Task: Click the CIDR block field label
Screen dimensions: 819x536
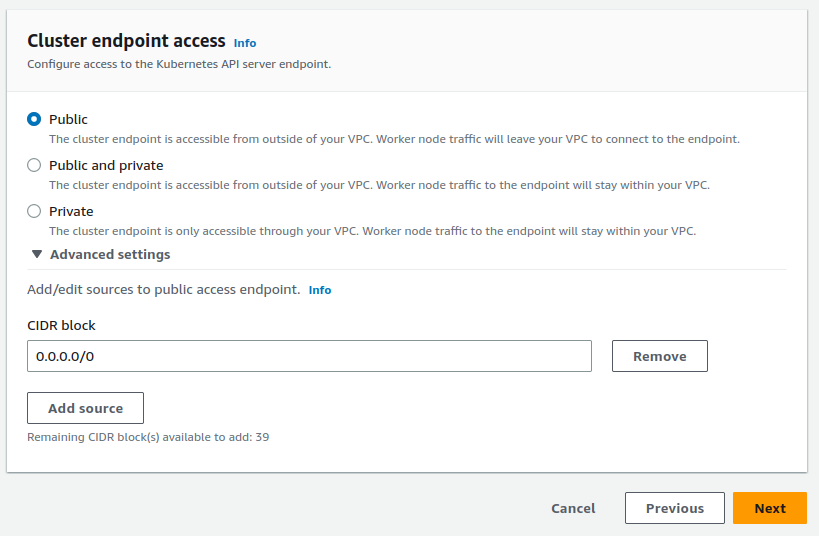Action: 62,325
